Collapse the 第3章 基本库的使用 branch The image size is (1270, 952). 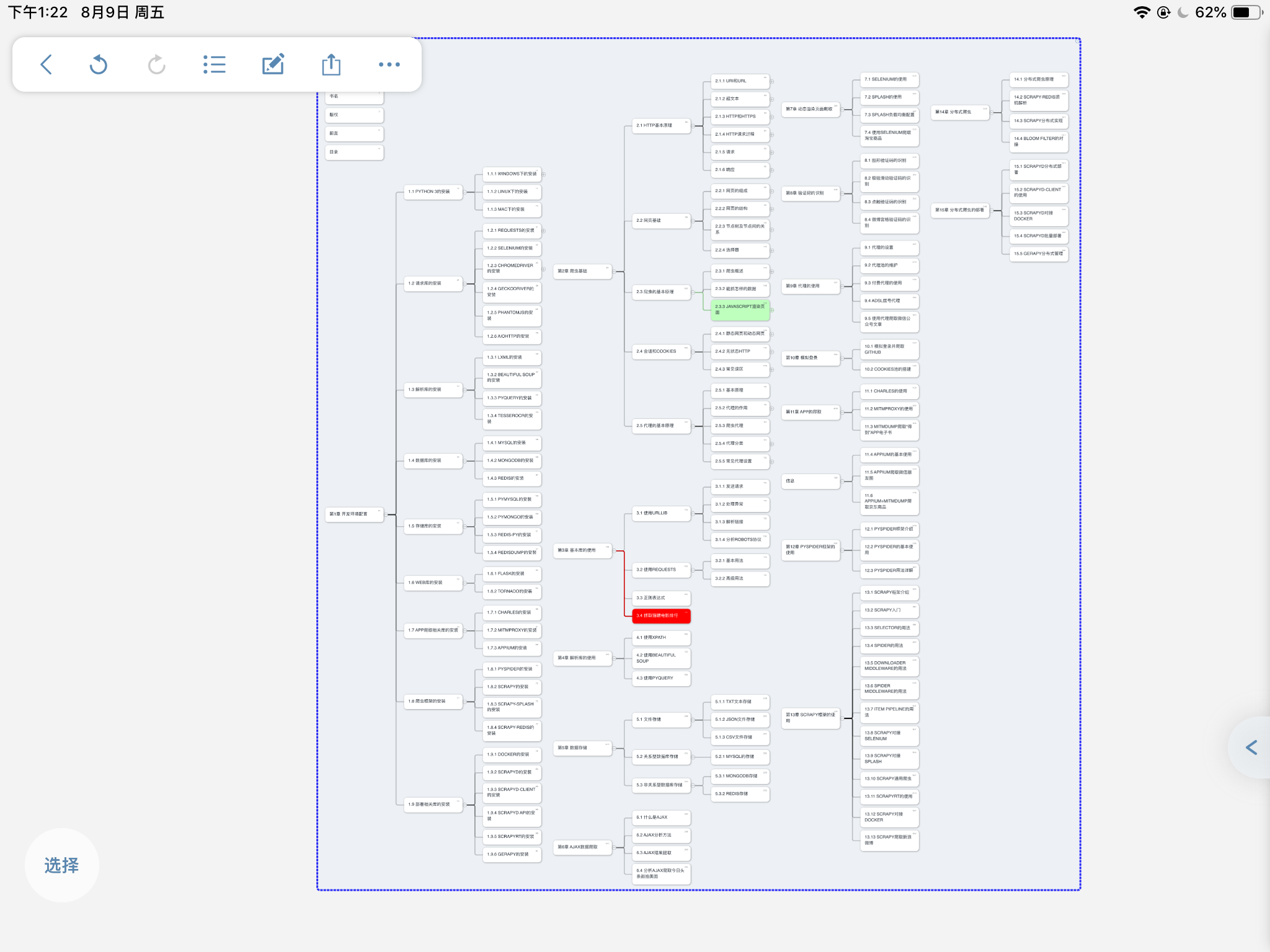pyautogui.click(x=615, y=551)
